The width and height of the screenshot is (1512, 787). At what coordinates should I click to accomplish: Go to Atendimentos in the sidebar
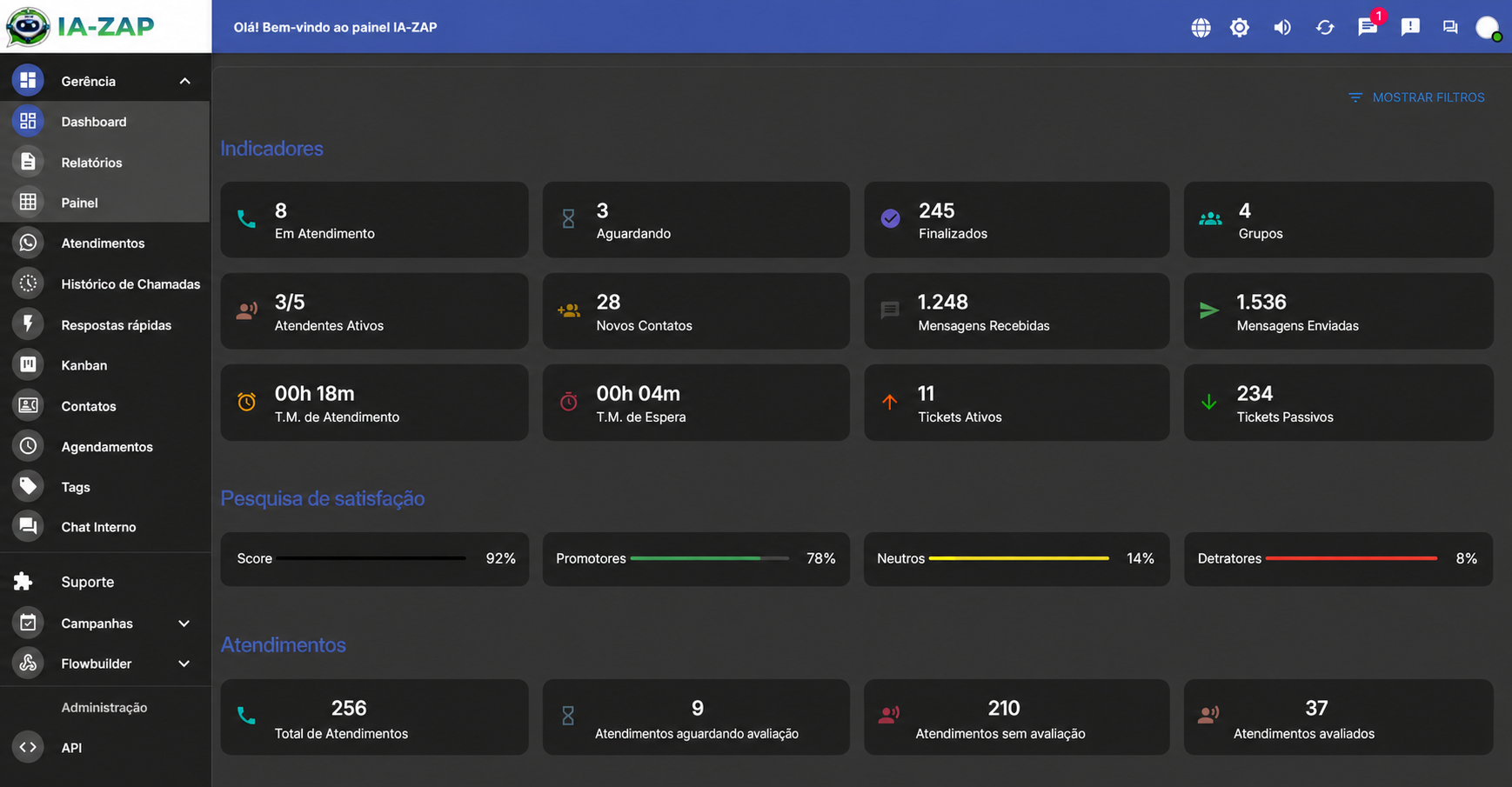(x=104, y=243)
